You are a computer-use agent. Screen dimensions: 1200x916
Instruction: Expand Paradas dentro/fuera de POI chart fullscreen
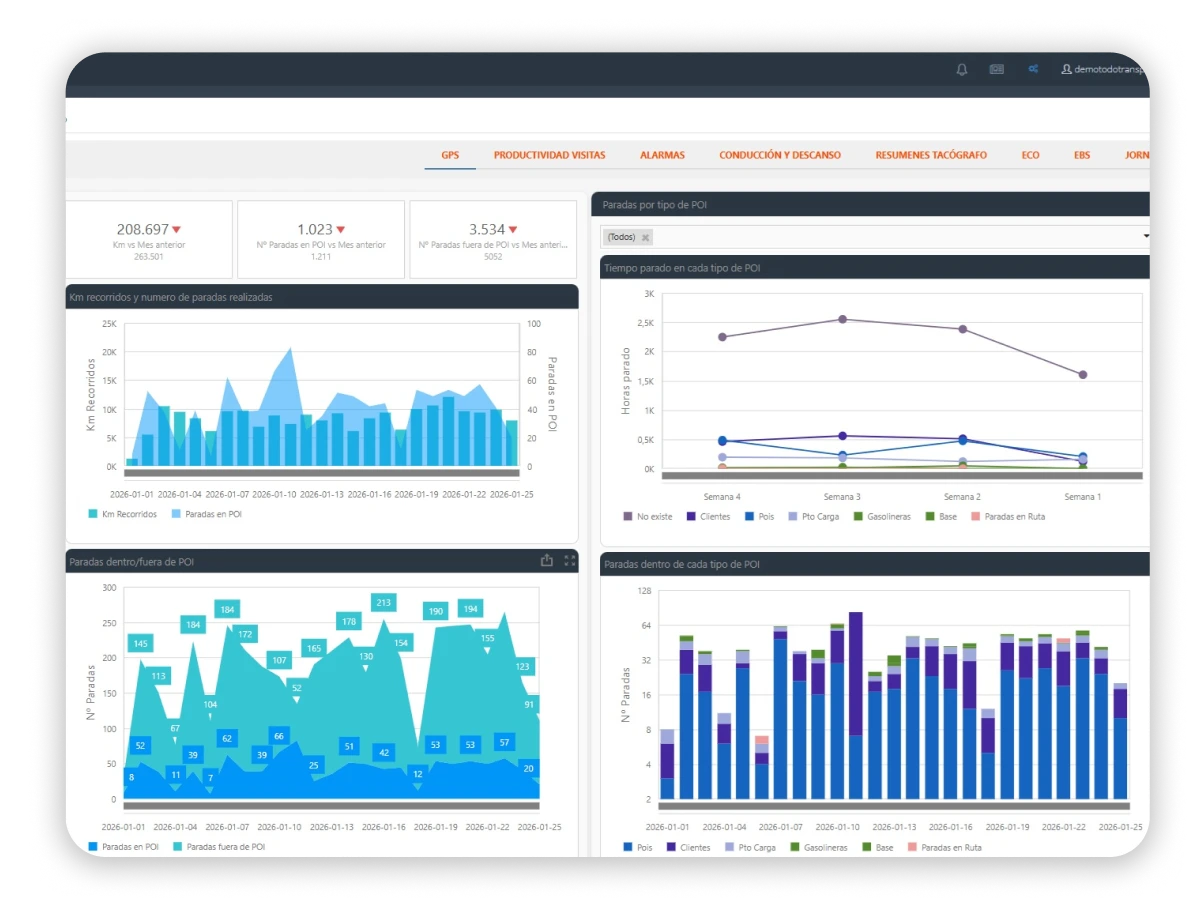pyautogui.click(x=570, y=561)
